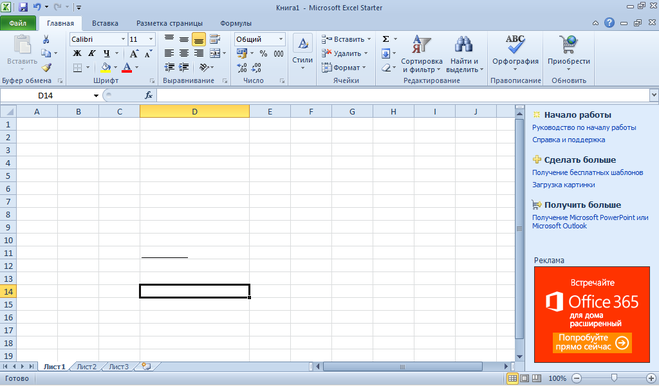Expand the Общий number format dropdown
The image size is (659, 386).
pos(280,39)
